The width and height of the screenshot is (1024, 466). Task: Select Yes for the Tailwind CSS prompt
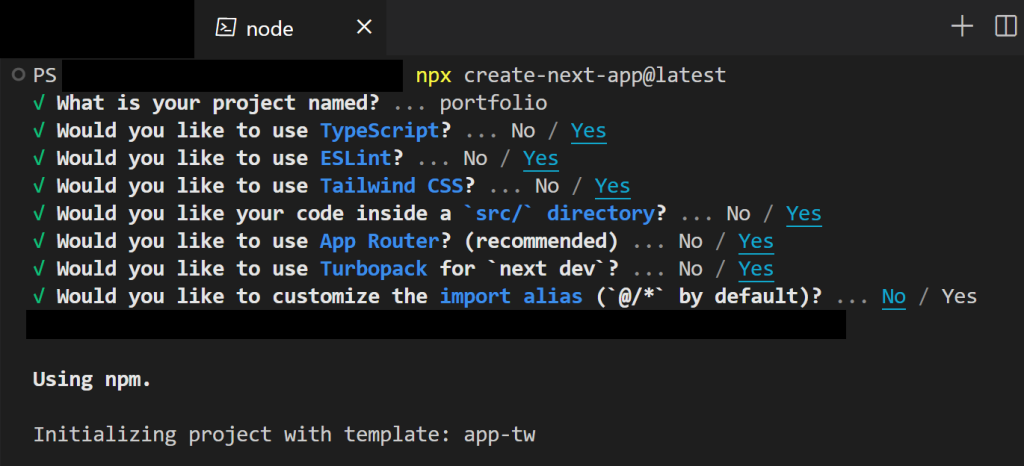(x=612, y=186)
